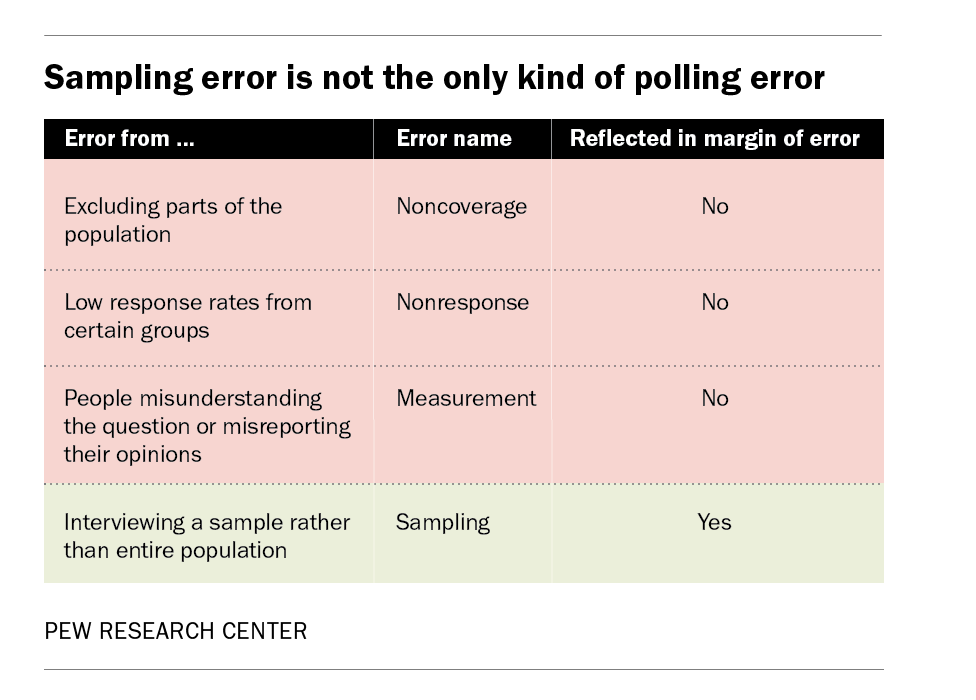Click 'Interviewing a sample rather than entire population'

coord(207,536)
